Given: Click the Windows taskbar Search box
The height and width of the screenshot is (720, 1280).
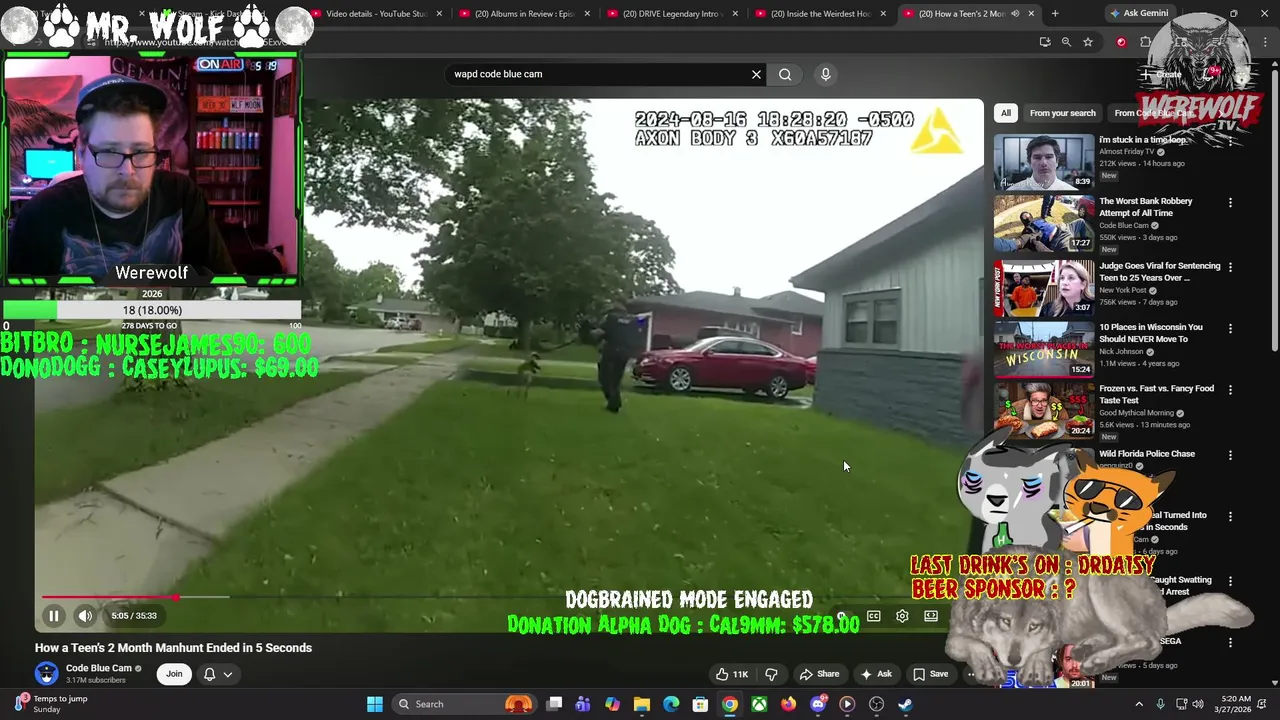Looking at the screenshot, I should [465, 704].
